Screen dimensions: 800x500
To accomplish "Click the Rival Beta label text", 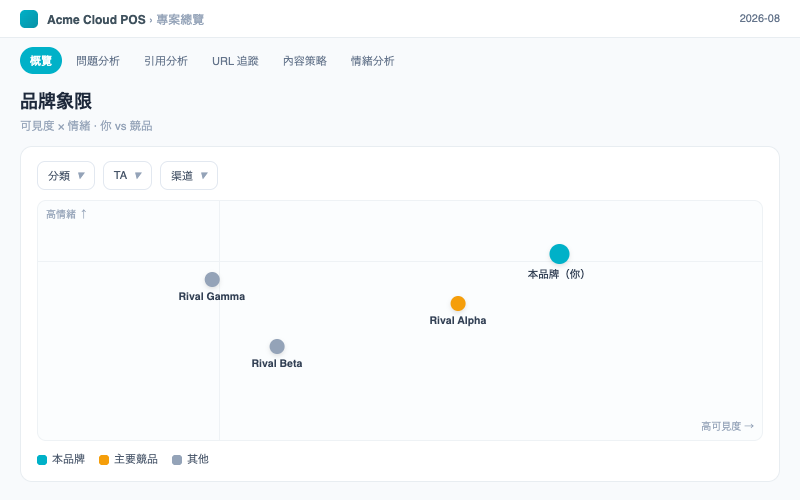I will [x=277, y=363].
